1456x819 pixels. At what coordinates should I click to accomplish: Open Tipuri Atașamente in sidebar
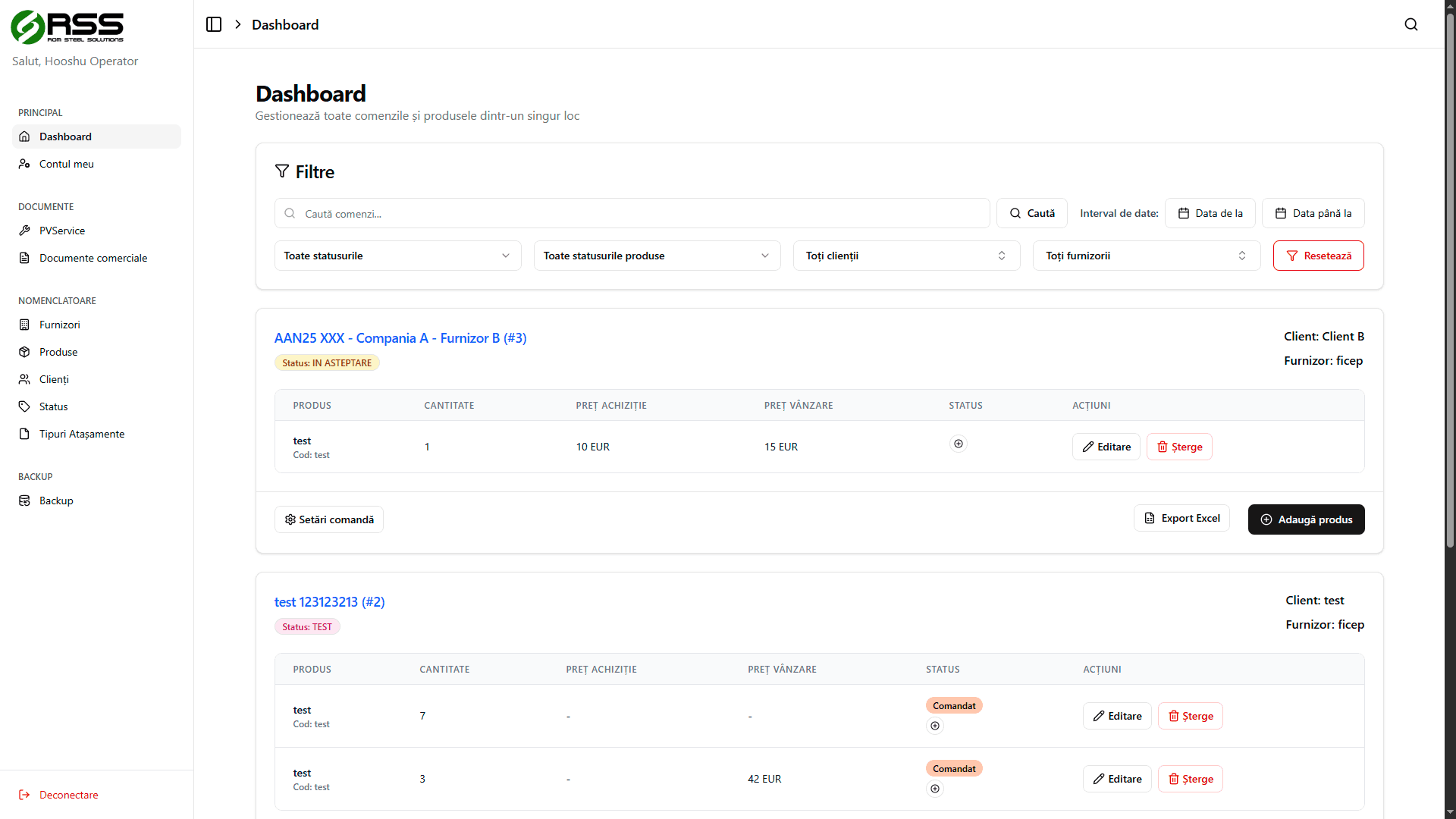pyautogui.click(x=96, y=434)
